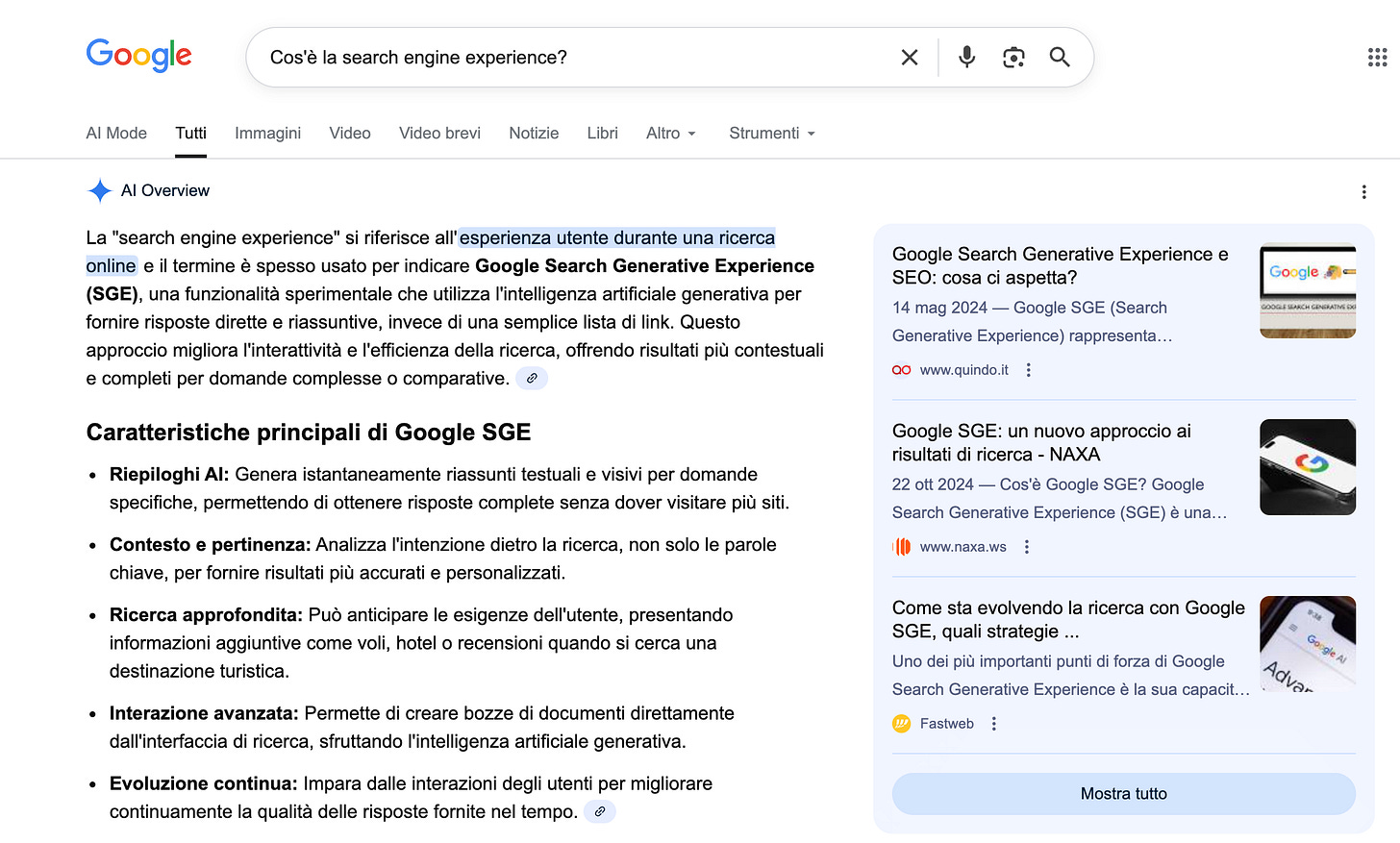Click the Evoluzione continua bullet label
The width and height of the screenshot is (1400, 843).
point(204,784)
